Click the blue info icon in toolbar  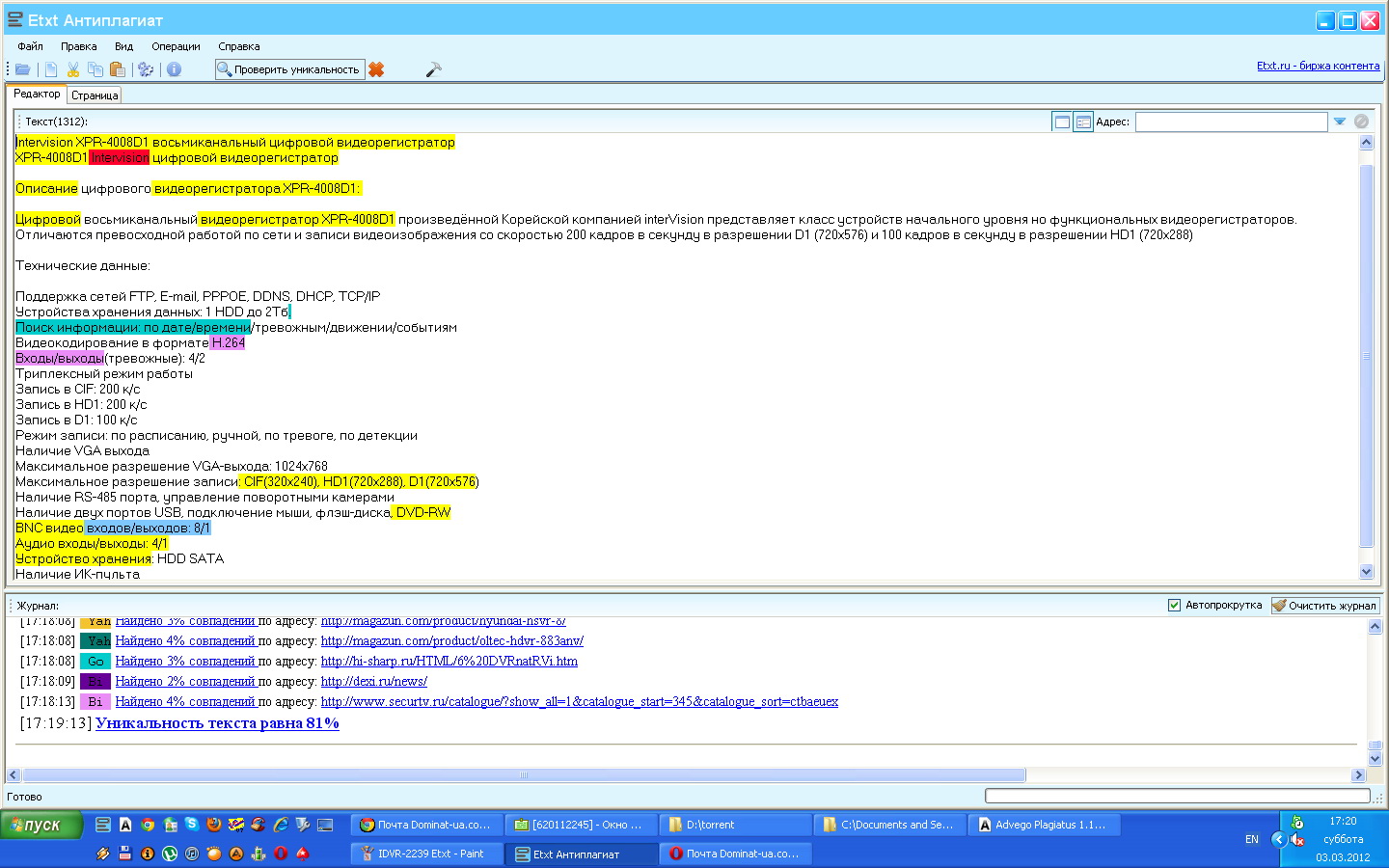174,69
